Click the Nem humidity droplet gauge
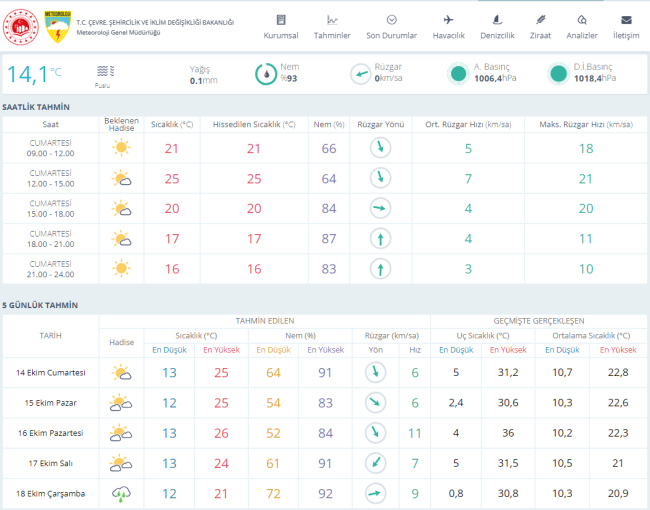 coord(266,74)
